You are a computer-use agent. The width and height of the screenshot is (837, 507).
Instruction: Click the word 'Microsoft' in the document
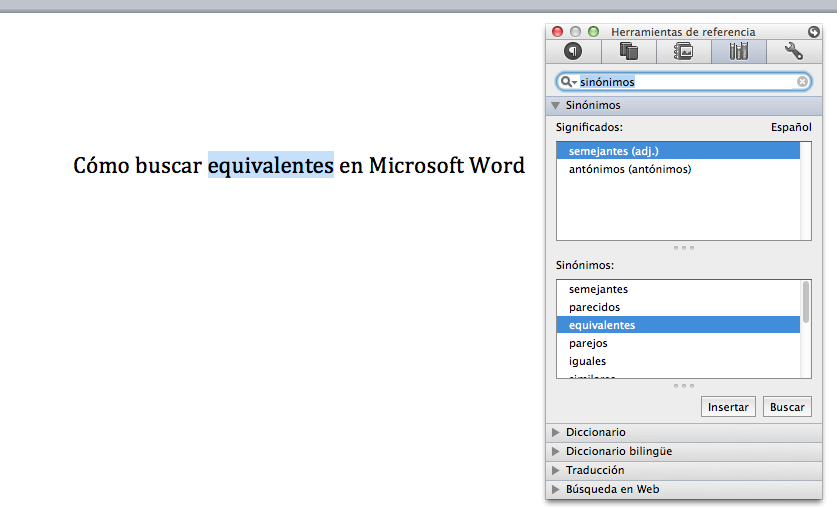[416, 165]
